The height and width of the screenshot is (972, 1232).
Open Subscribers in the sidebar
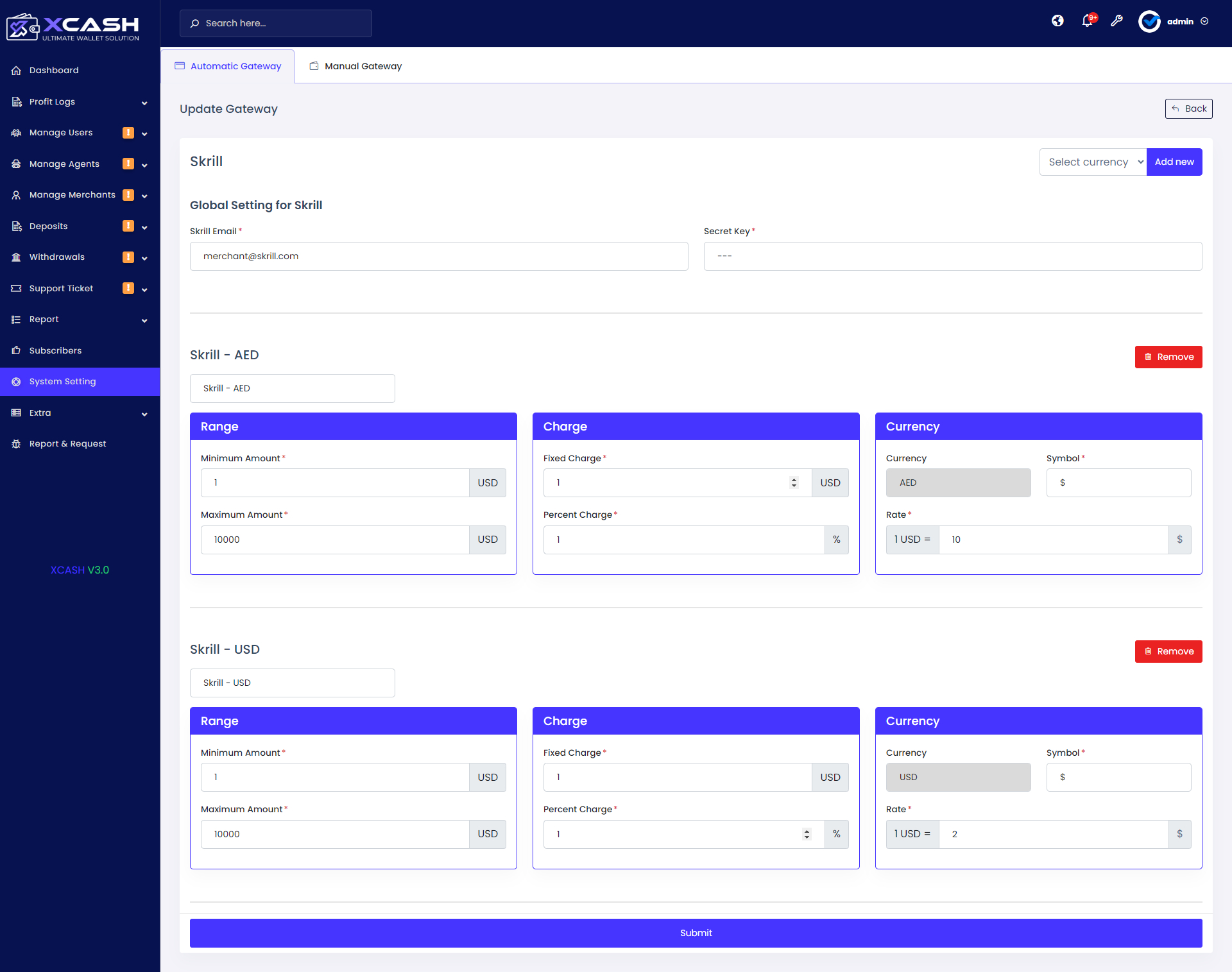click(x=55, y=351)
